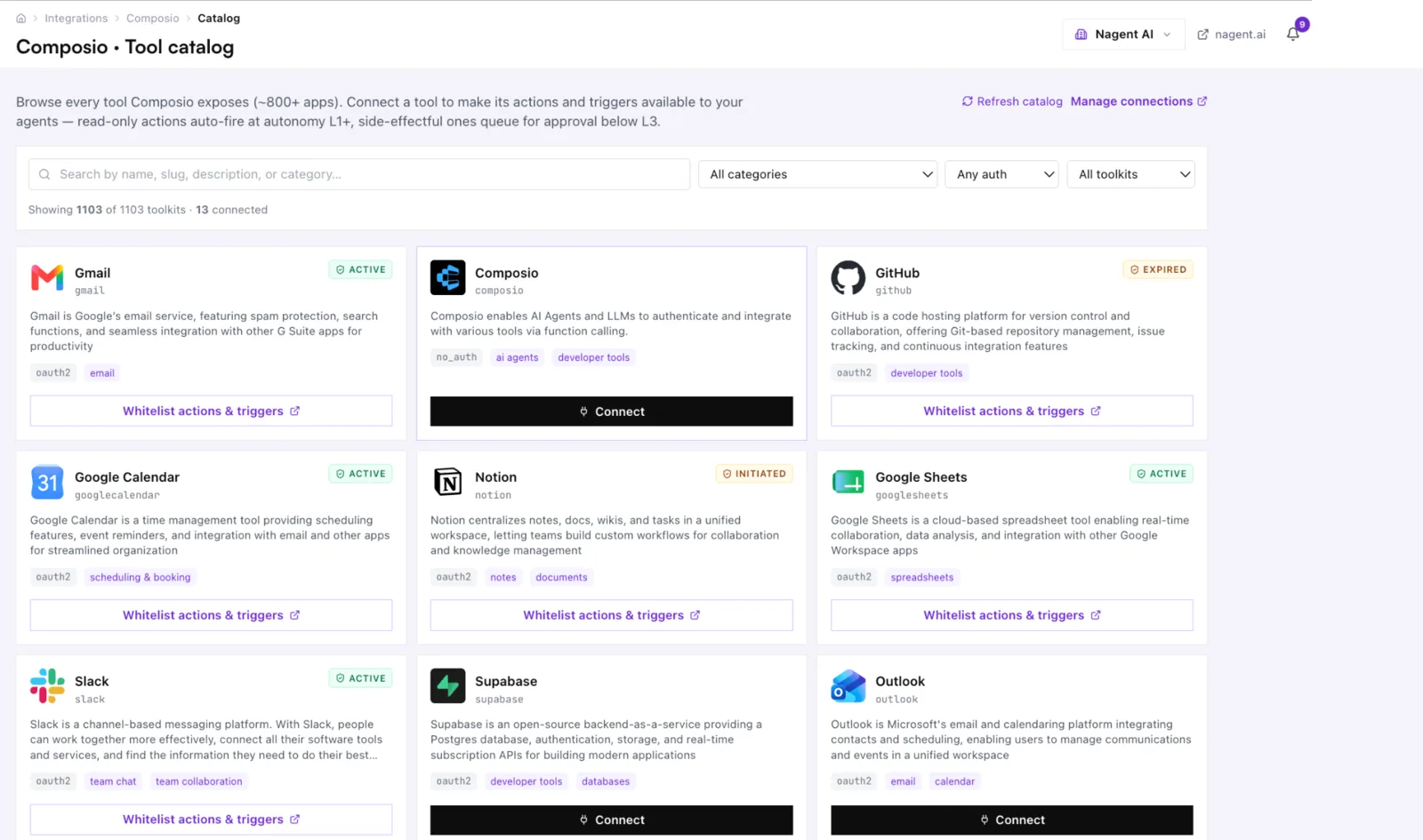Click the no_auth tag on Composio
The image size is (1423, 840).
(x=456, y=357)
